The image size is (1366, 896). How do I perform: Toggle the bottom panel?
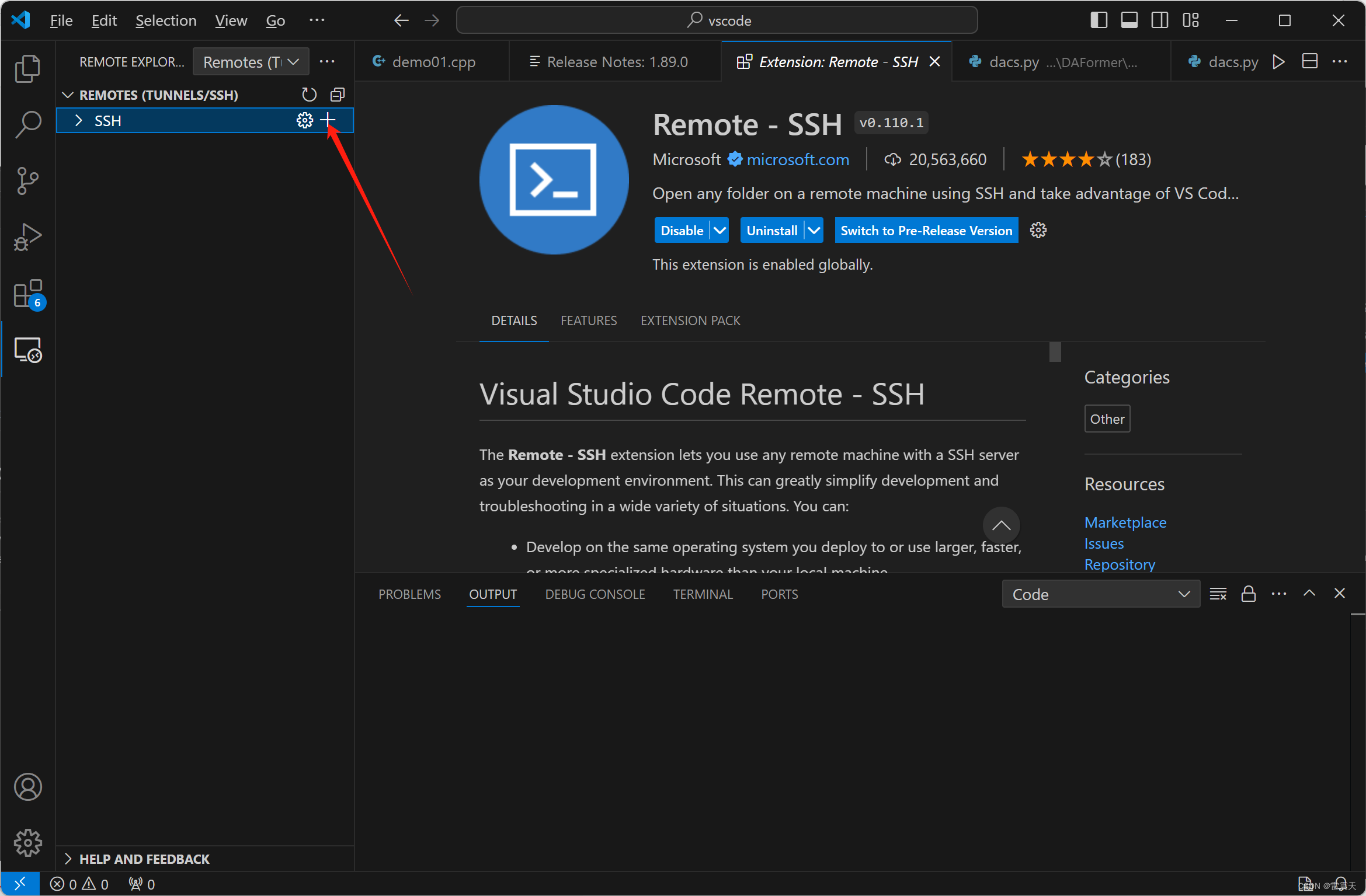pos(1129,20)
